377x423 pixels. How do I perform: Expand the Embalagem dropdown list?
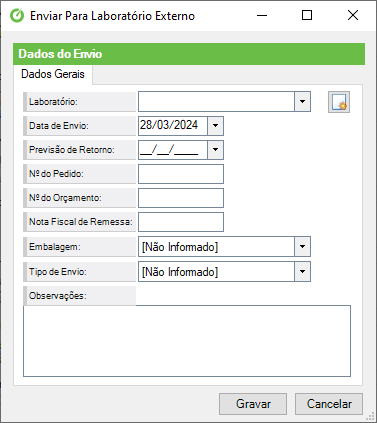(x=302, y=246)
